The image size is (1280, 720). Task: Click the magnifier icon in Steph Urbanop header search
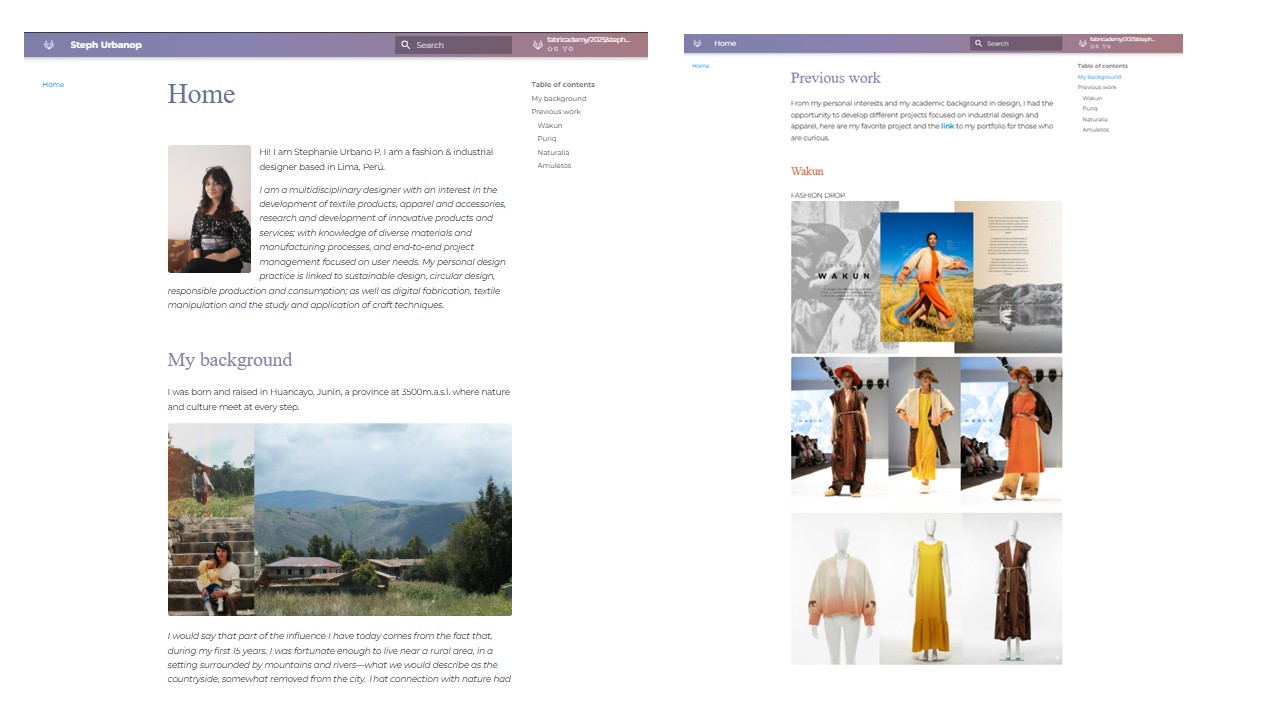point(406,45)
